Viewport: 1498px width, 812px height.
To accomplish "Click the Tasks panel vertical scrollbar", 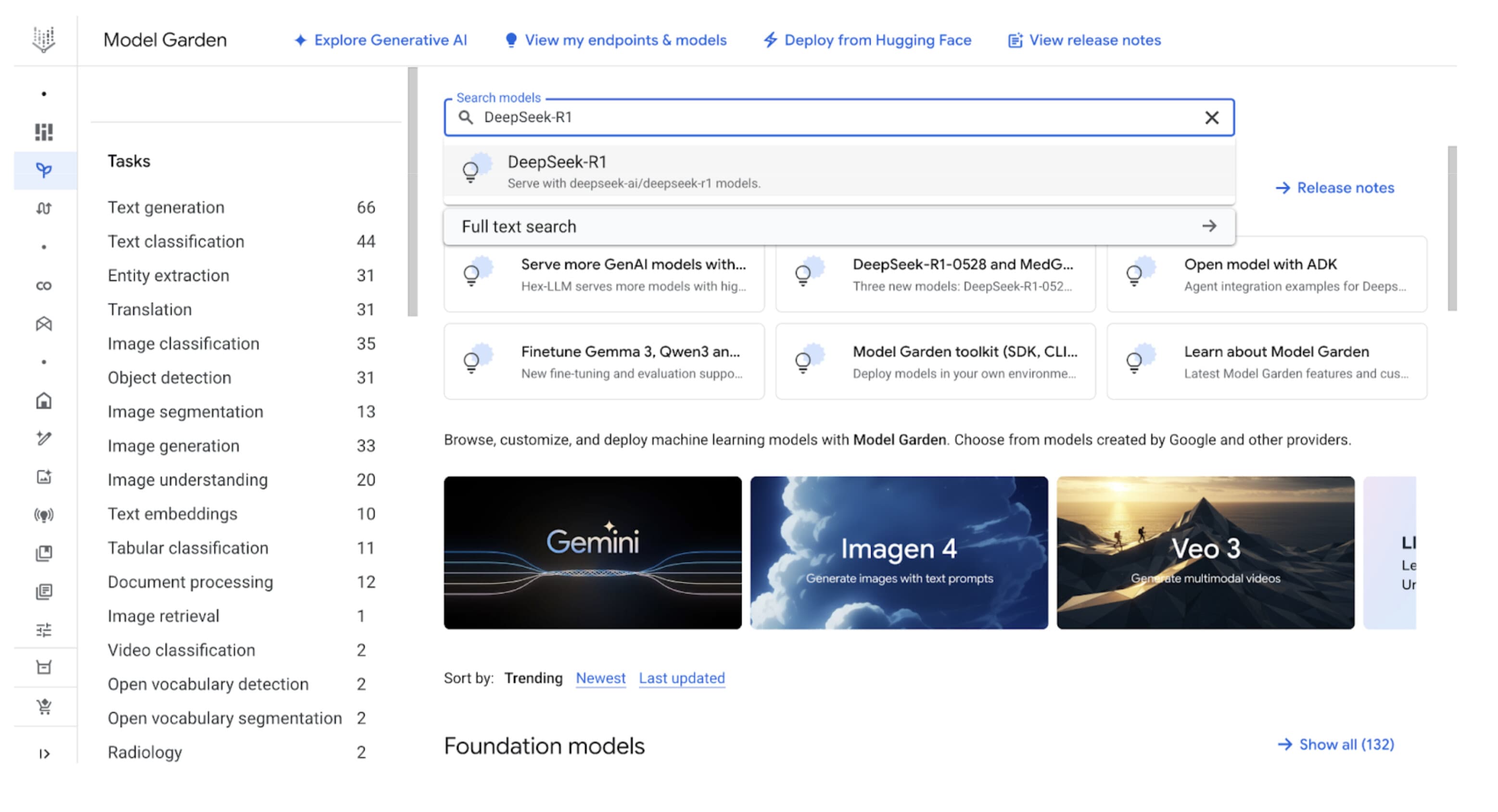I will coord(412,192).
